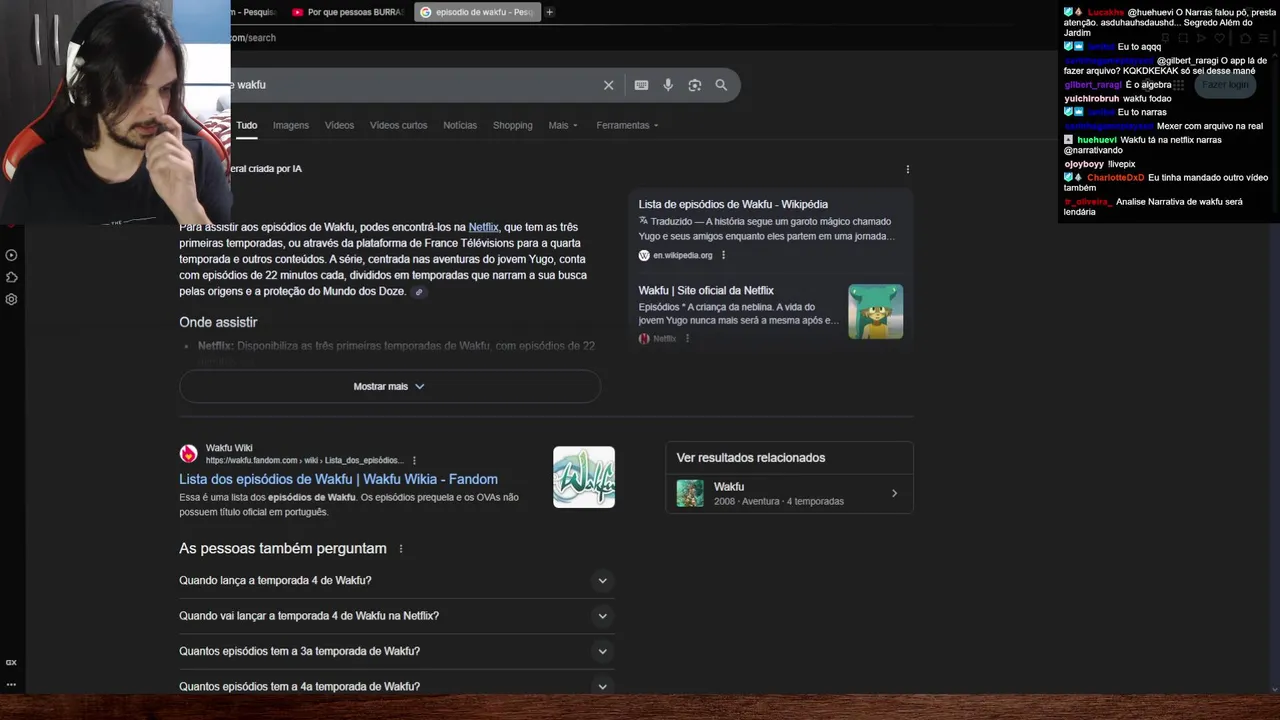Viewport: 1280px width, 720px height.
Task: Switch to the 'Por que pessoas BURRAS' YouTube tab
Action: click(347, 12)
